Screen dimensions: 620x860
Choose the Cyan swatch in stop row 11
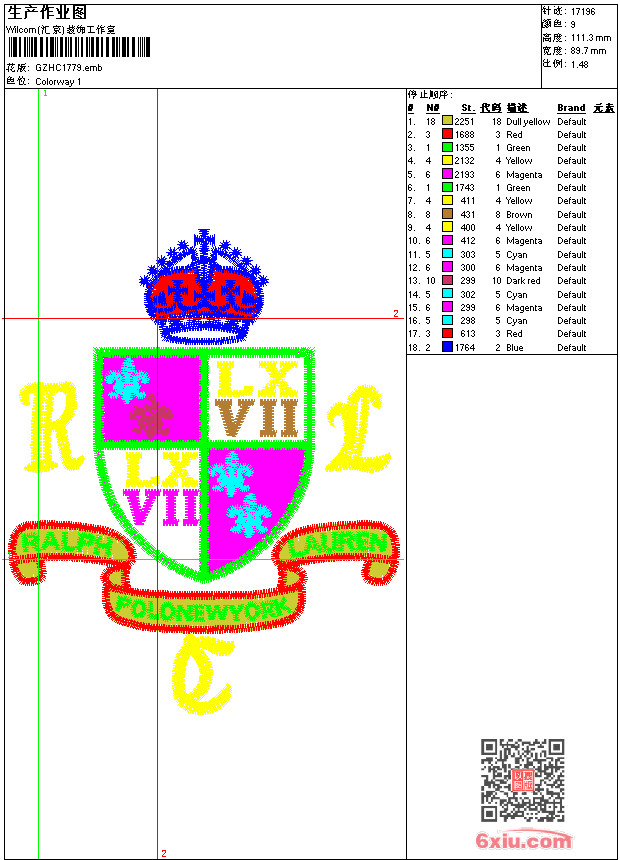point(447,254)
